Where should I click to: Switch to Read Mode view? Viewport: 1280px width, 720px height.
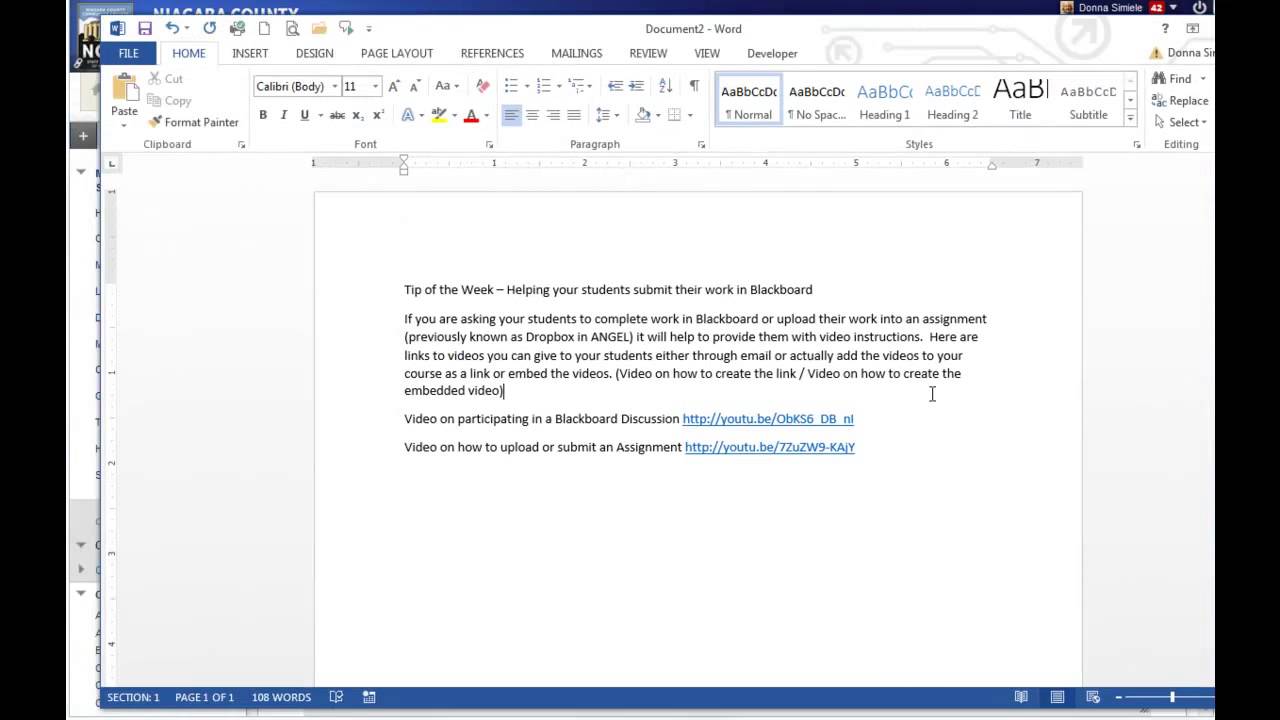[x=1021, y=697]
